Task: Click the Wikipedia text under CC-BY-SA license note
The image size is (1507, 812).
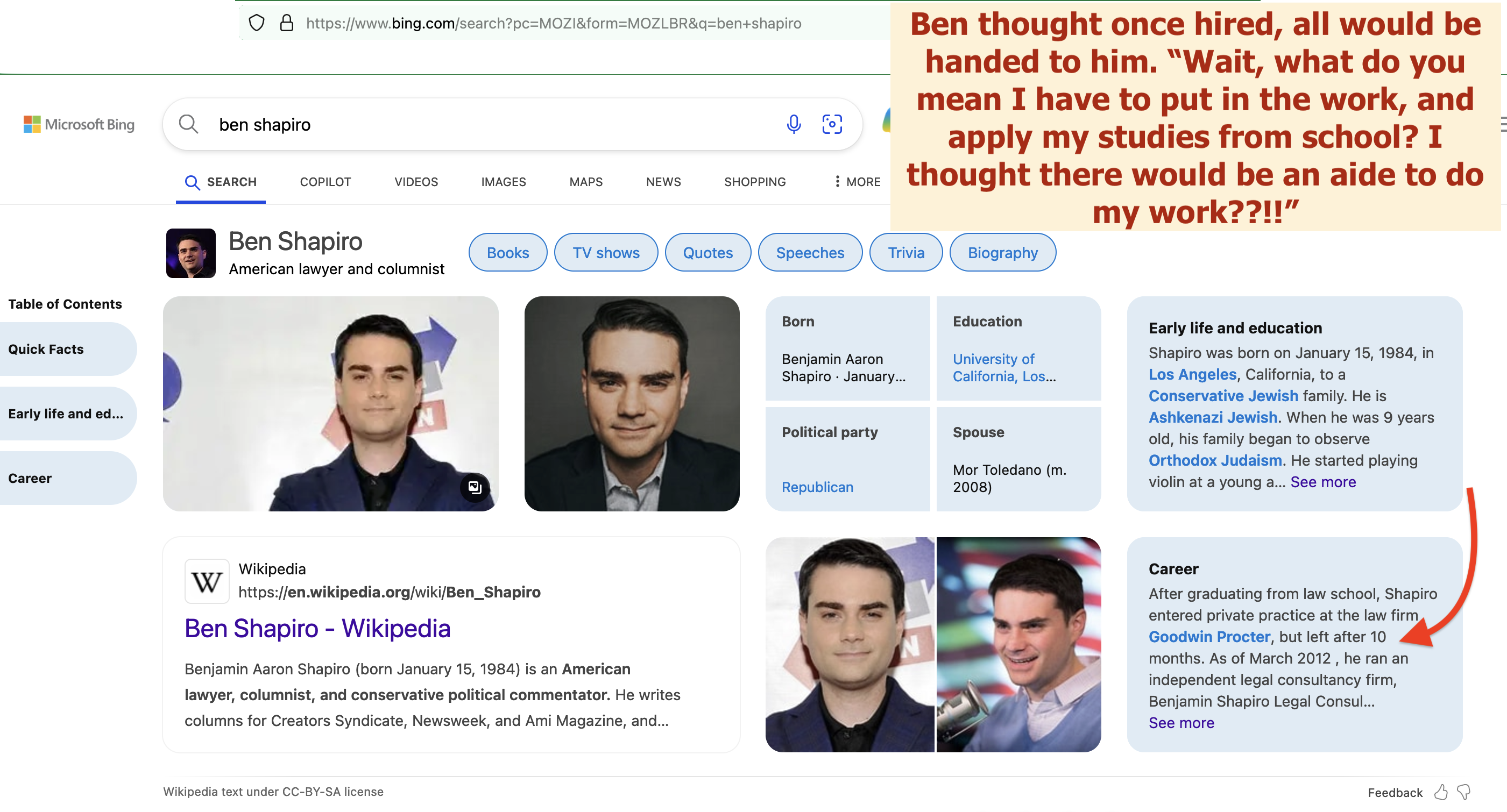Action: [273, 792]
